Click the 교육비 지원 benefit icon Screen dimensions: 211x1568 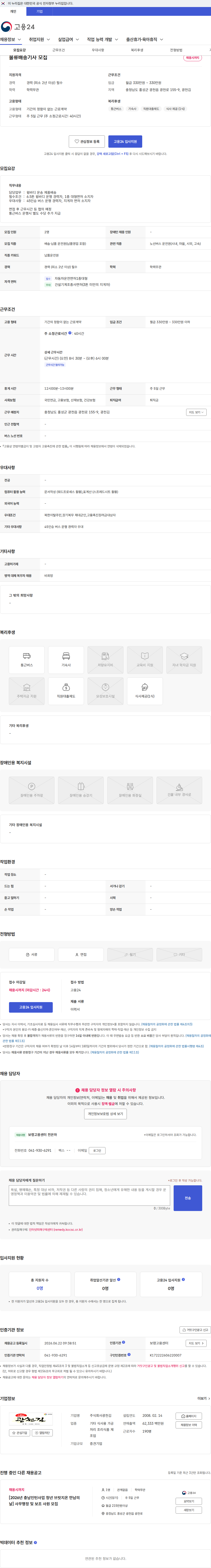tap(145, 660)
